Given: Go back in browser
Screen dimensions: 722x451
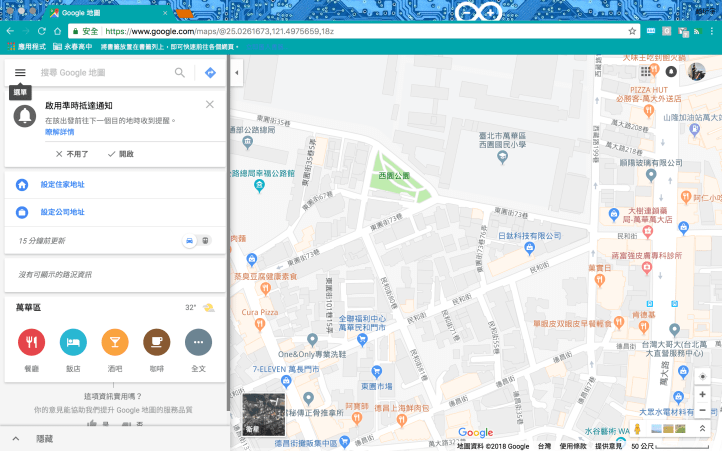Looking at the screenshot, I should pos(10,31).
